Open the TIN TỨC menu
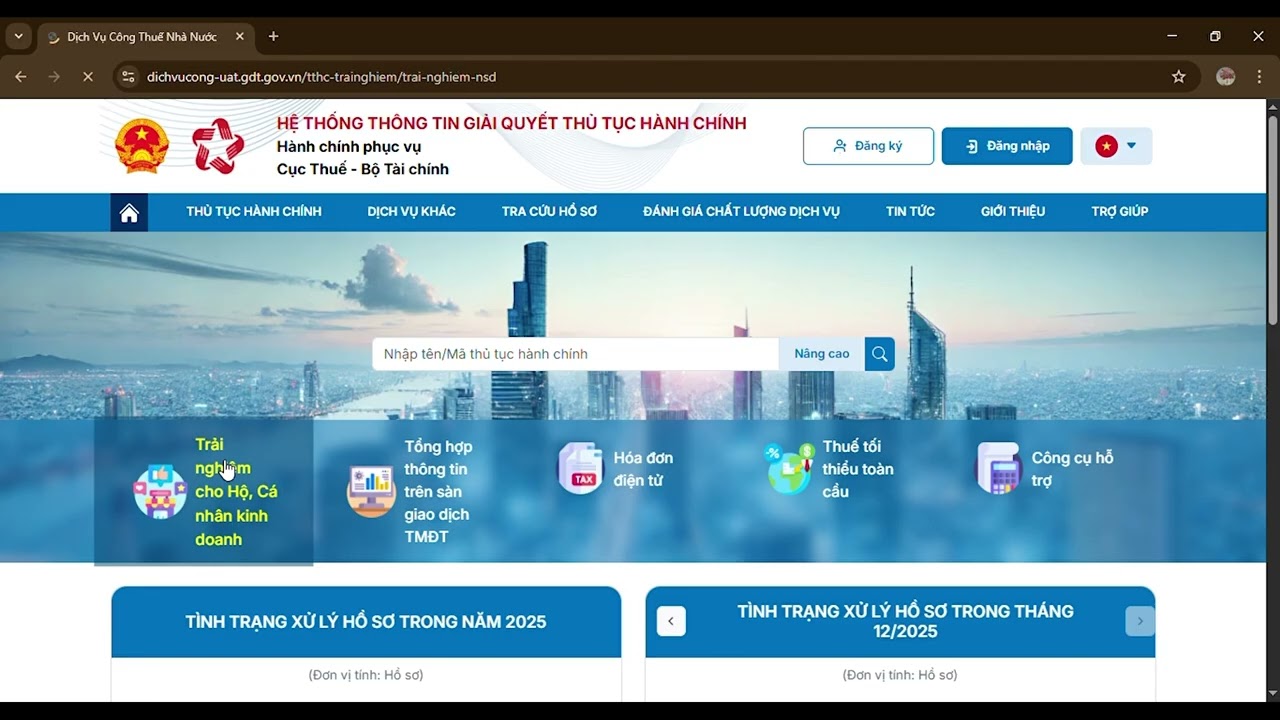Screen dimensions: 1280x720 tap(910, 212)
